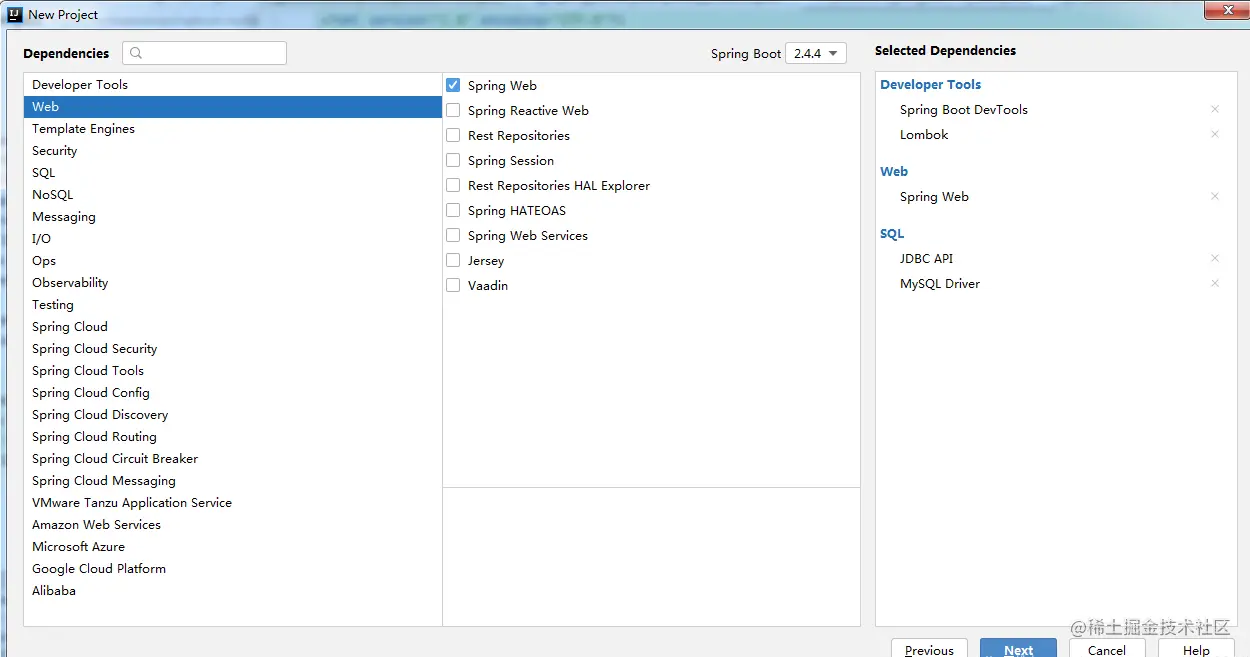Remove Spring Web from selected dependencies
The width and height of the screenshot is (1250, 657).
(1215, 196)
